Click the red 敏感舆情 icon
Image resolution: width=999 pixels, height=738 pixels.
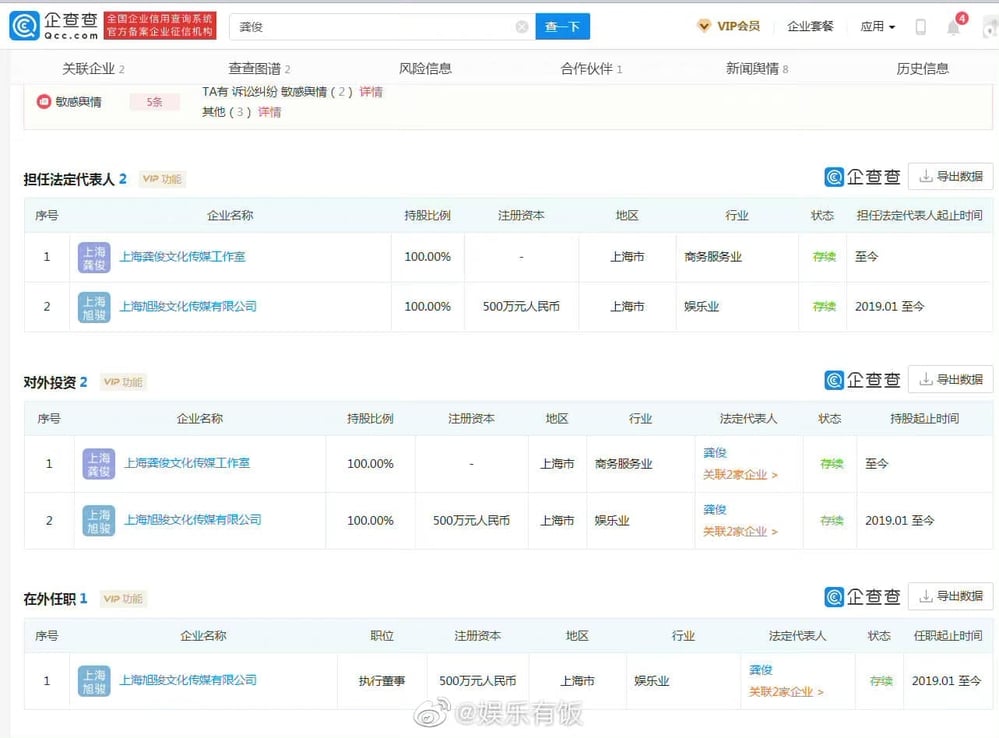pos(43,102)
